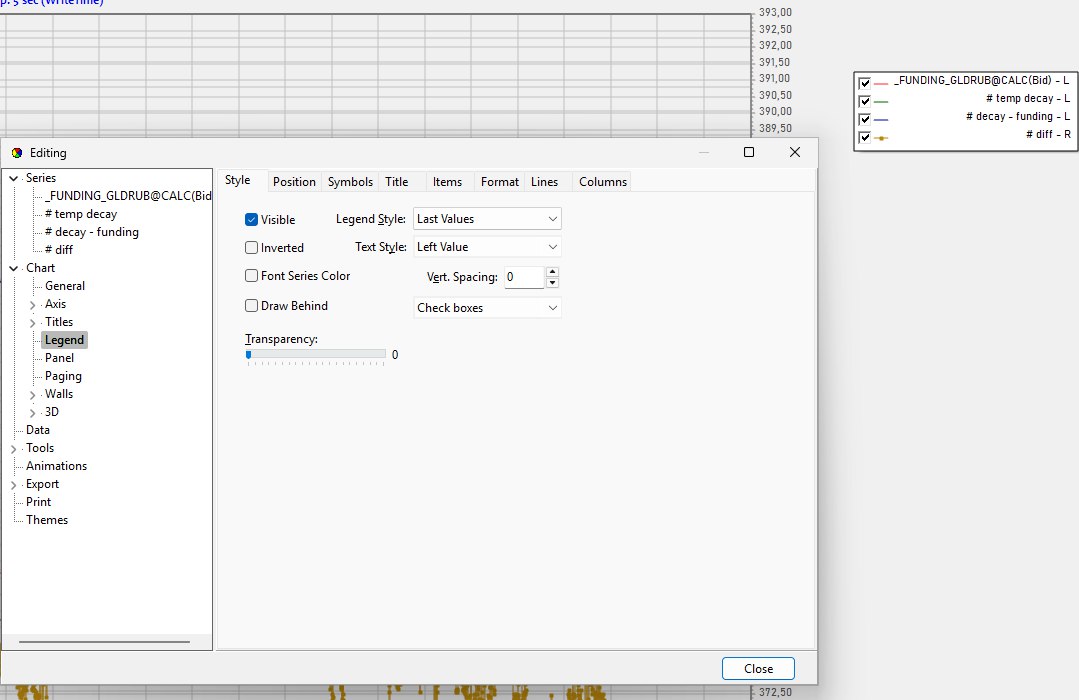The width and height of the screenshot is (1079, 700).
Task: Open the Position tab
Action: click(294, 182)
